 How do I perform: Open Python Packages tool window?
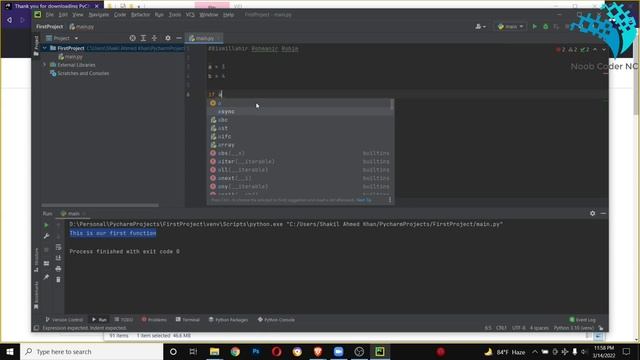pyautogui.click(x=228, y=320)
